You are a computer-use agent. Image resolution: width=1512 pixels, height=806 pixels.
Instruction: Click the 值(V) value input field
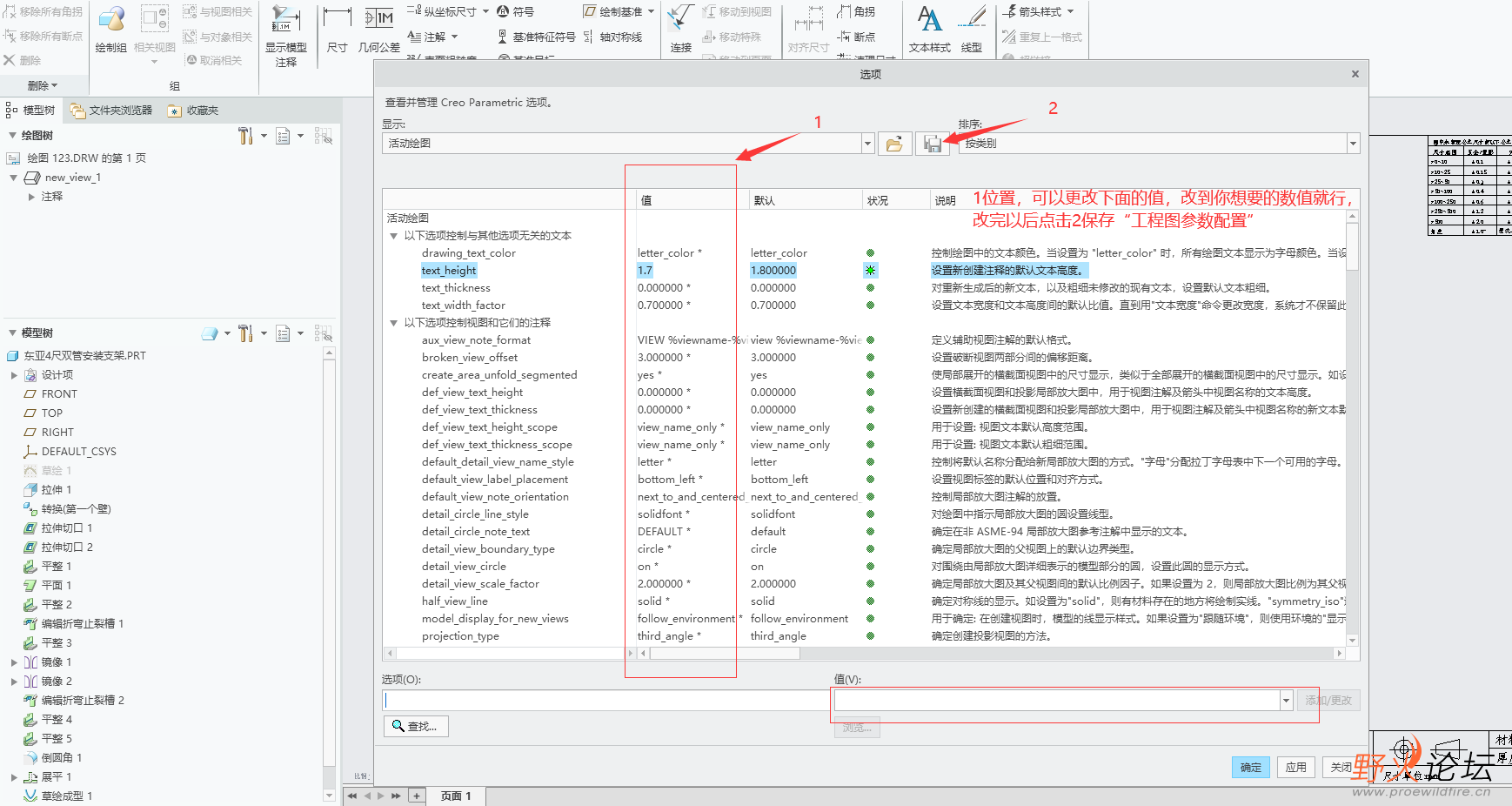click(x=1057, y=701)
